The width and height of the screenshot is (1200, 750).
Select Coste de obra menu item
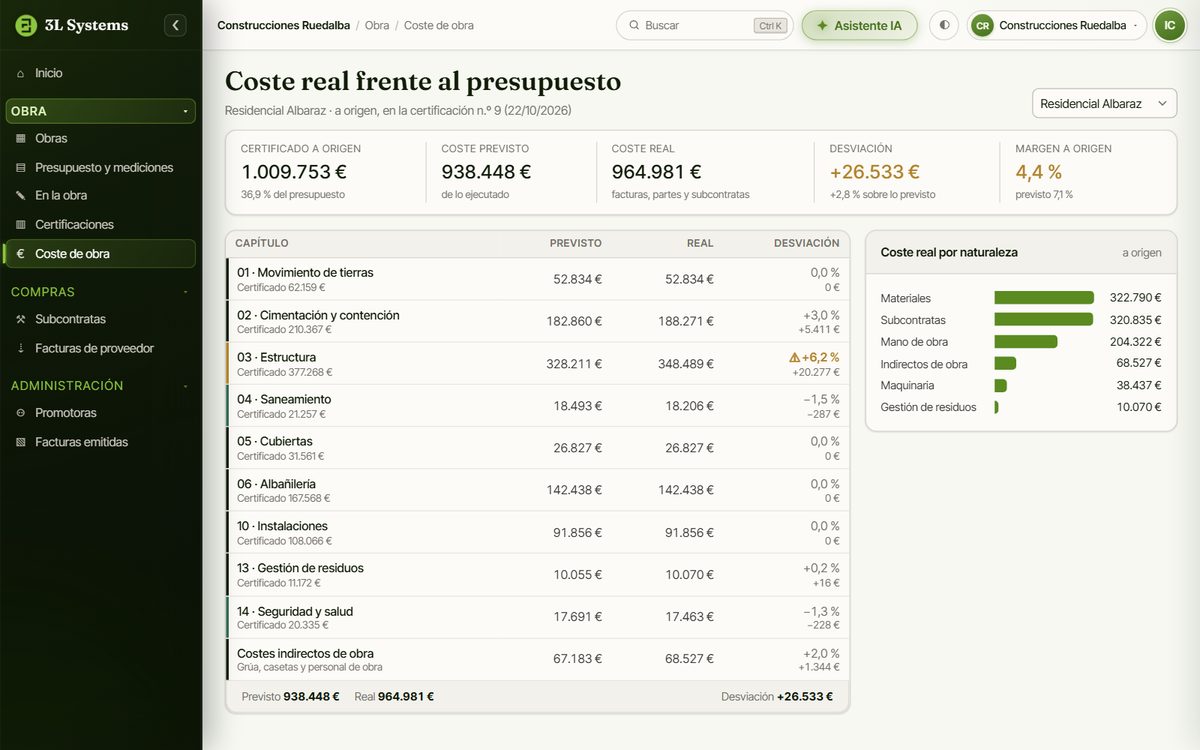coord(100,254)
